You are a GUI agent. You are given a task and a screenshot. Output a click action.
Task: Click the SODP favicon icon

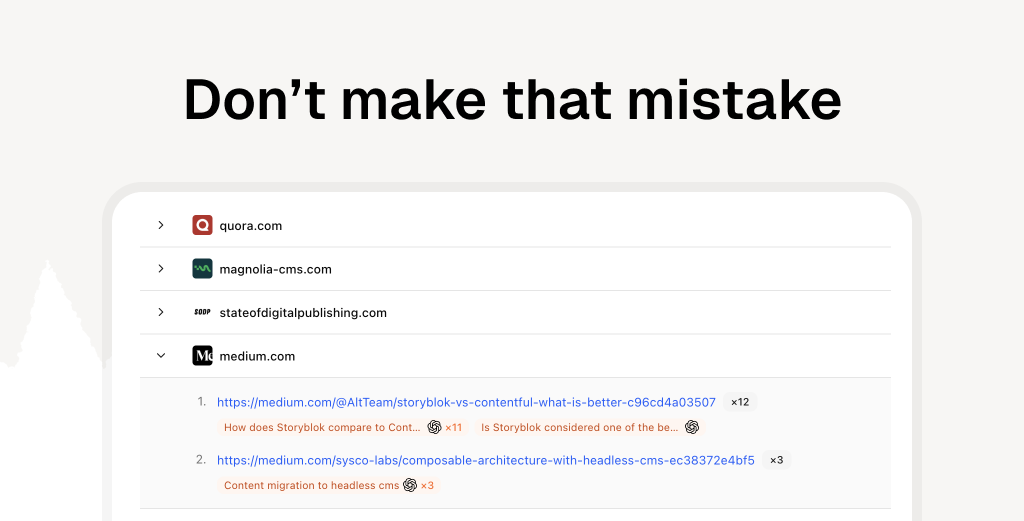pos(202,312)
